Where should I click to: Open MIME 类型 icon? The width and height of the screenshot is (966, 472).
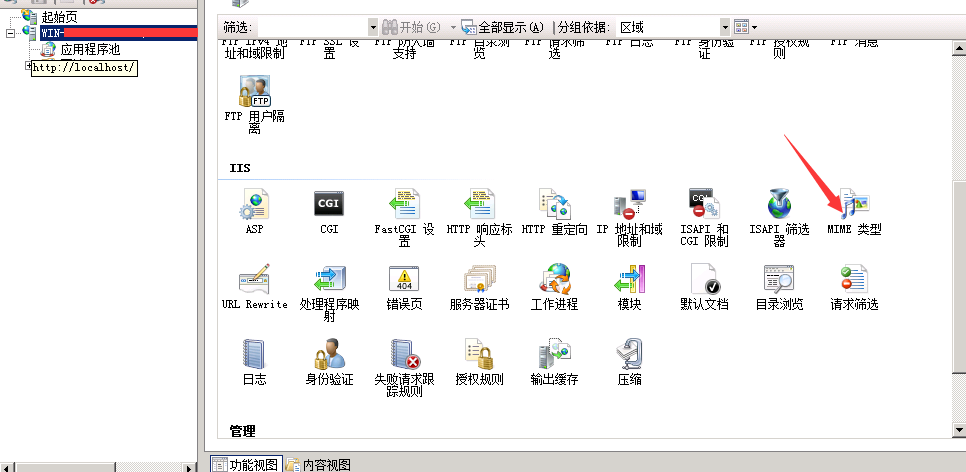pos(854,204)
